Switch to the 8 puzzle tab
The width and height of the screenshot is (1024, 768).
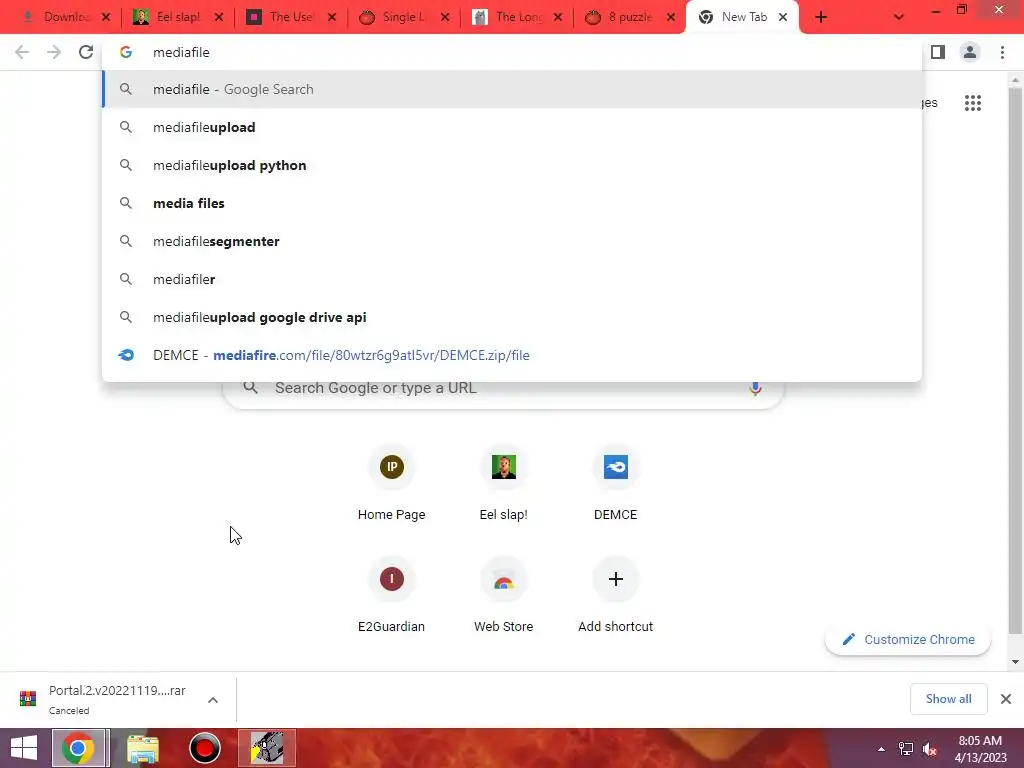tap(622, 17)
